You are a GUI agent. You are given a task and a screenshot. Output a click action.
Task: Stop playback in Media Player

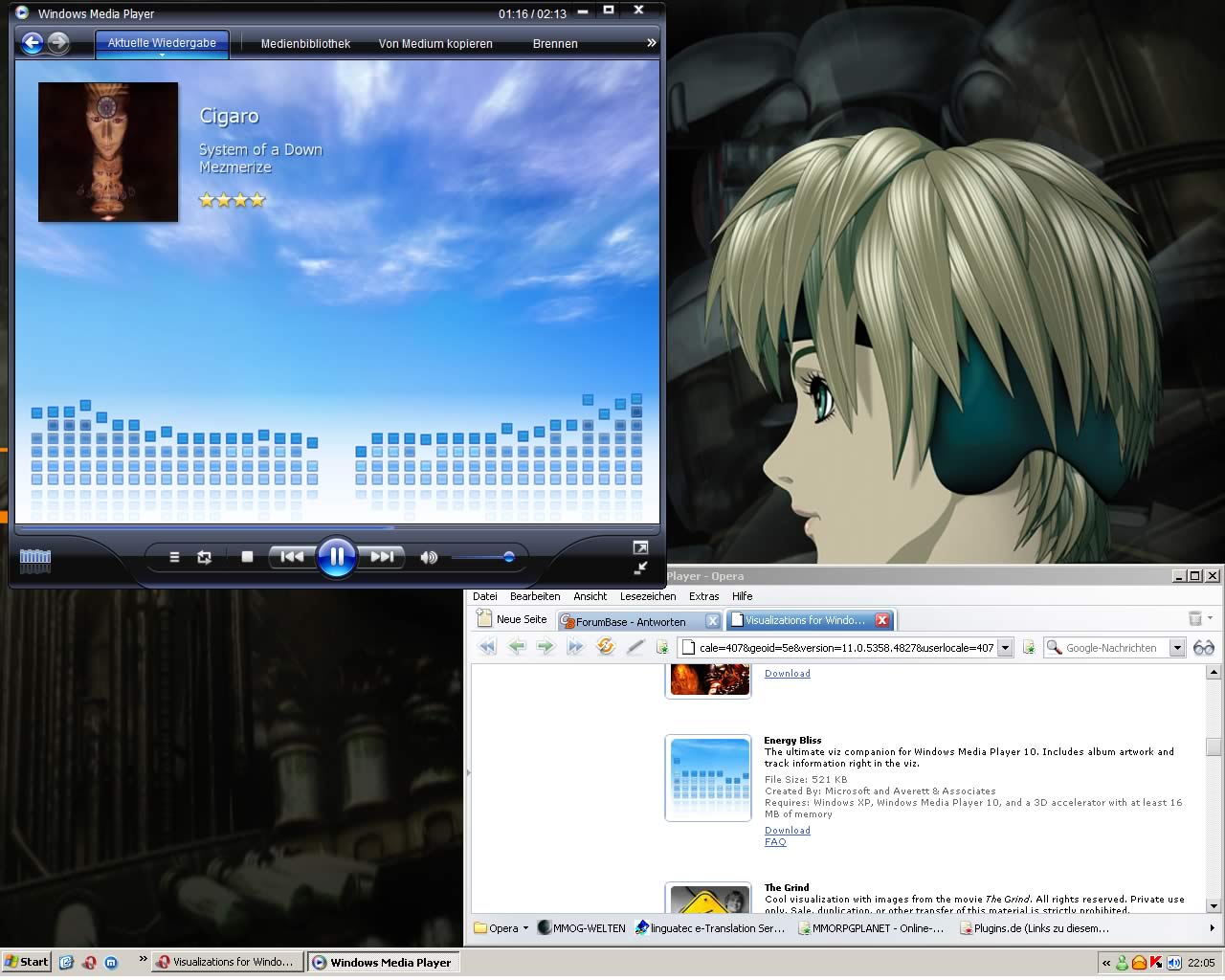(247, 557)
